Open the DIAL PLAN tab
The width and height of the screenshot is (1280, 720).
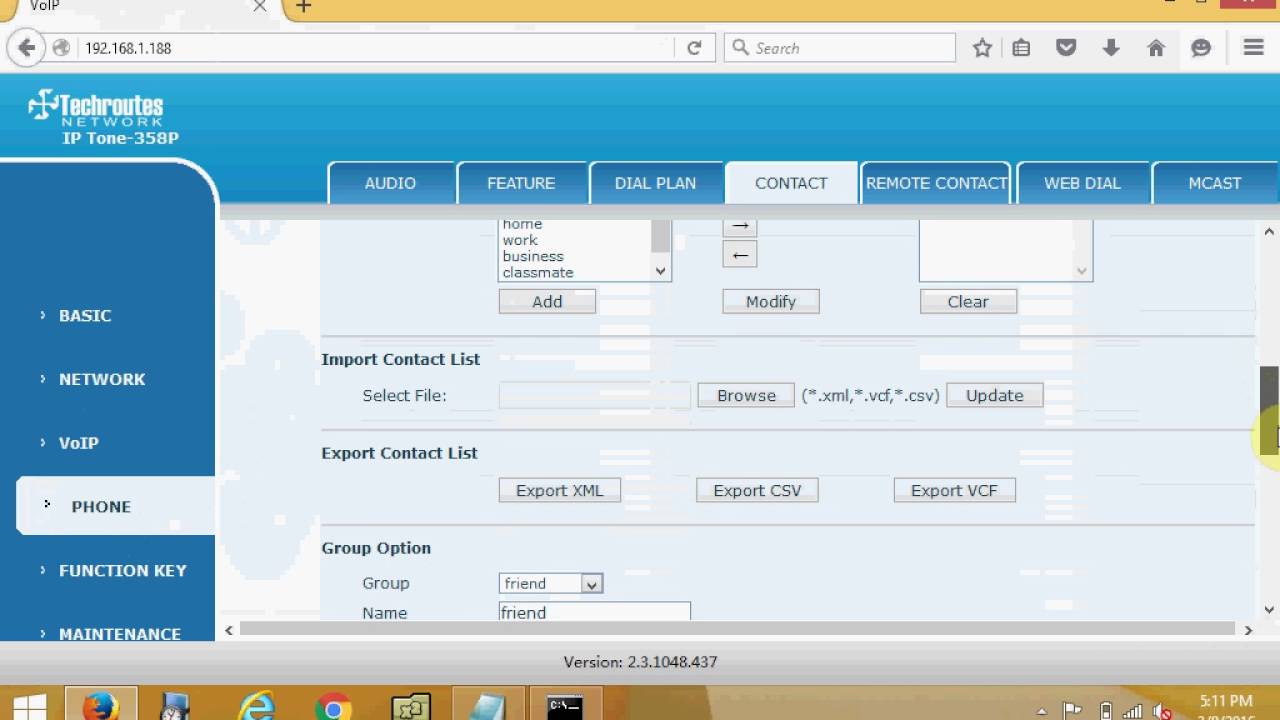click(x=655, y=183)
